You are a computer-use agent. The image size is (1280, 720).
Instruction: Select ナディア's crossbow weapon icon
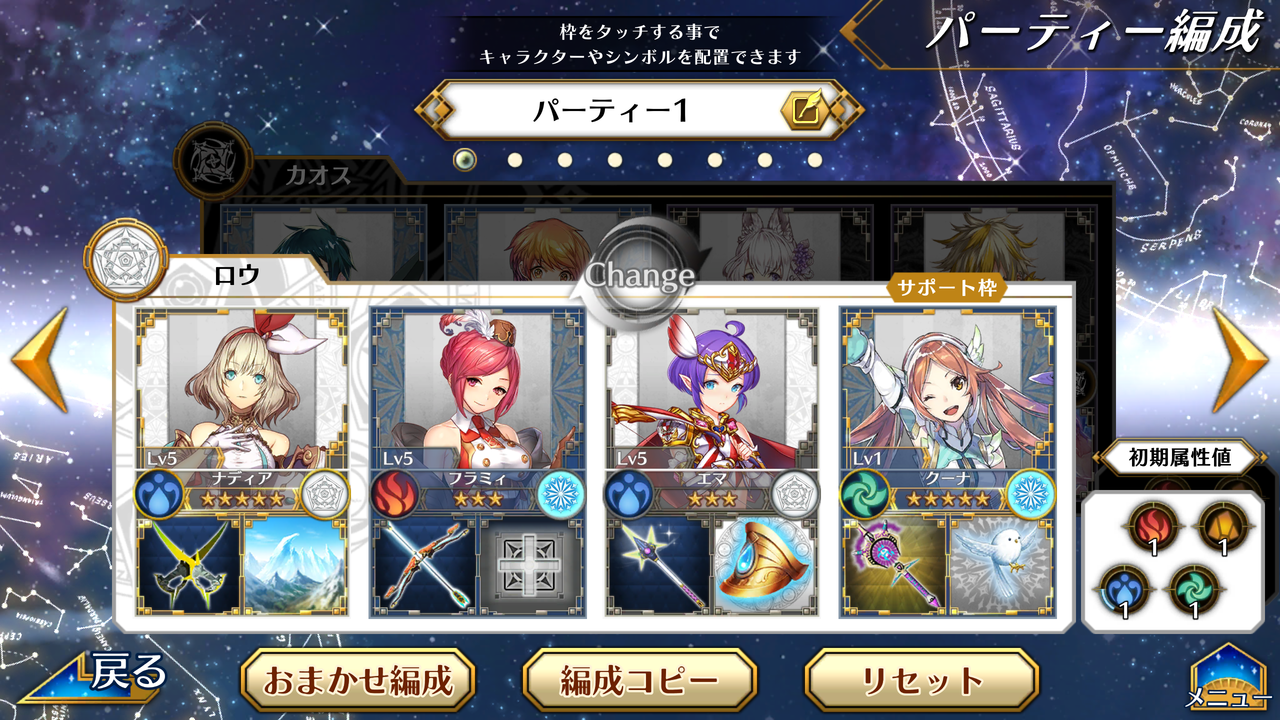189,565
